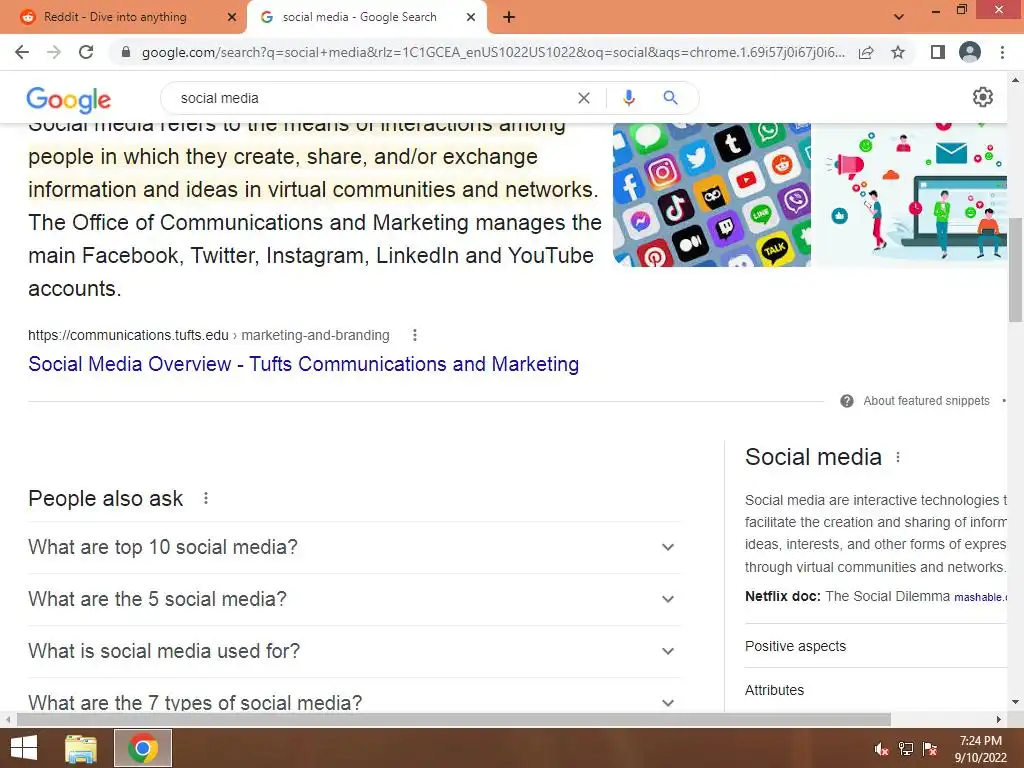This screenshot has height=768, width=1024.
Task: Open Social Media Overview Tufts link
Action: (x=304, y=364)
